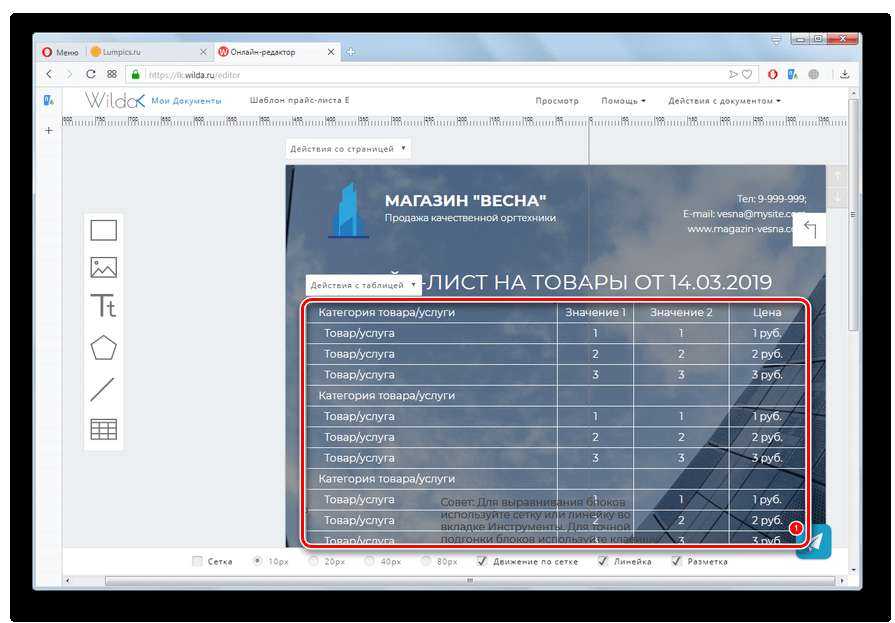Select the table insert tool
This screenshot has width=895, height=623.
point(104,429)
